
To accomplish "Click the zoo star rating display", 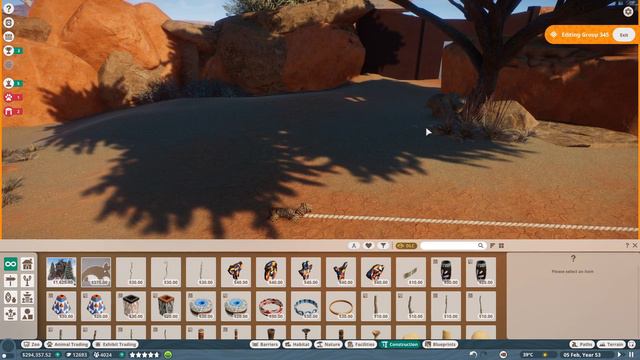I will pyautogui.click(x=144, y=355).
